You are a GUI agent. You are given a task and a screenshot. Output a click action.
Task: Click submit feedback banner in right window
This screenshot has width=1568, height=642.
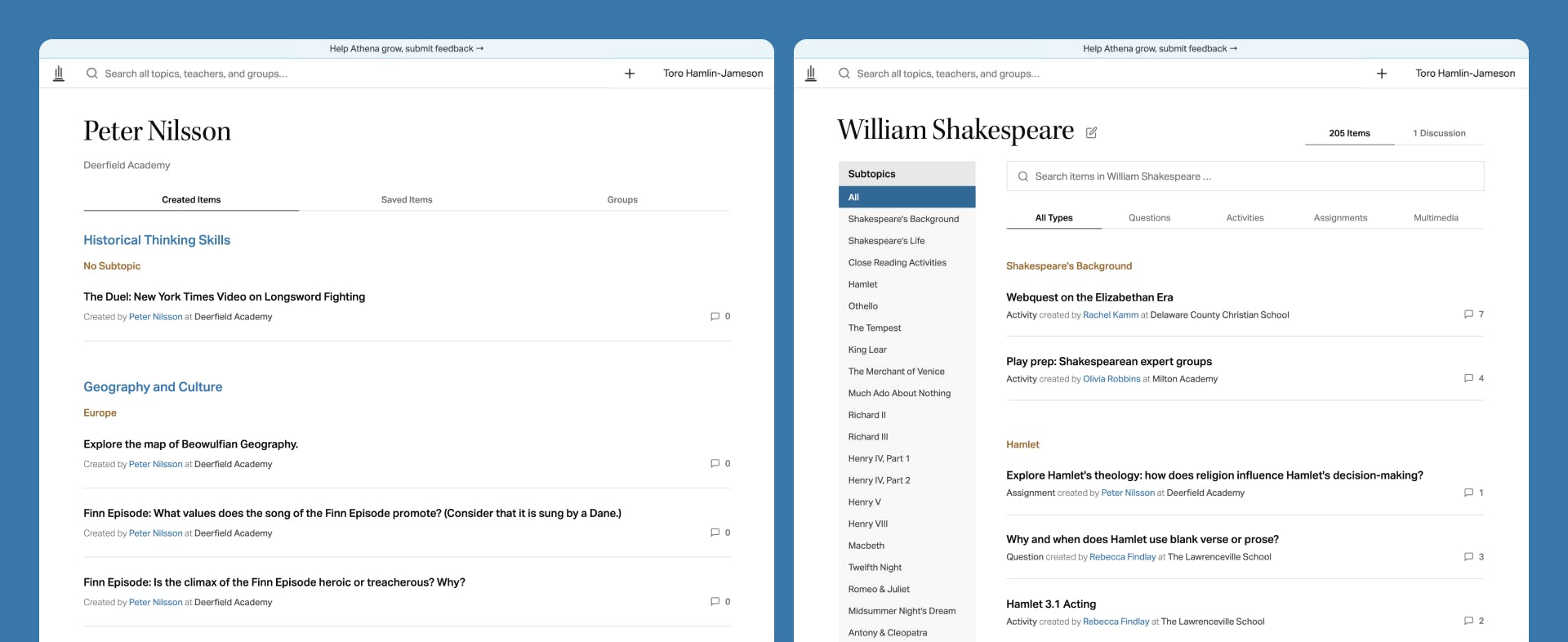pos(1160,49)
